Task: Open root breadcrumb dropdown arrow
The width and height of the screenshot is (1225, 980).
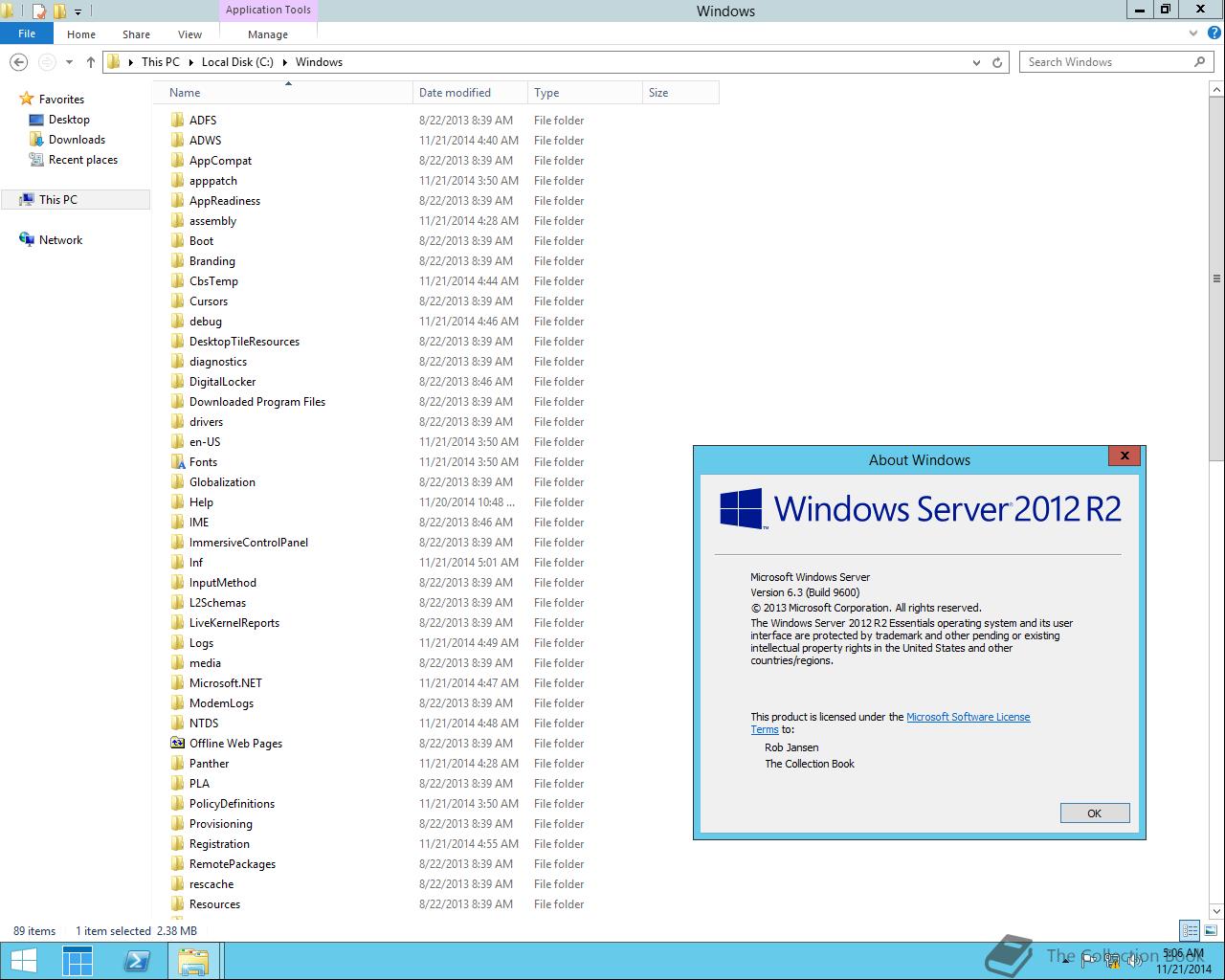Action: pyautogui.click(x=130, y=62)
